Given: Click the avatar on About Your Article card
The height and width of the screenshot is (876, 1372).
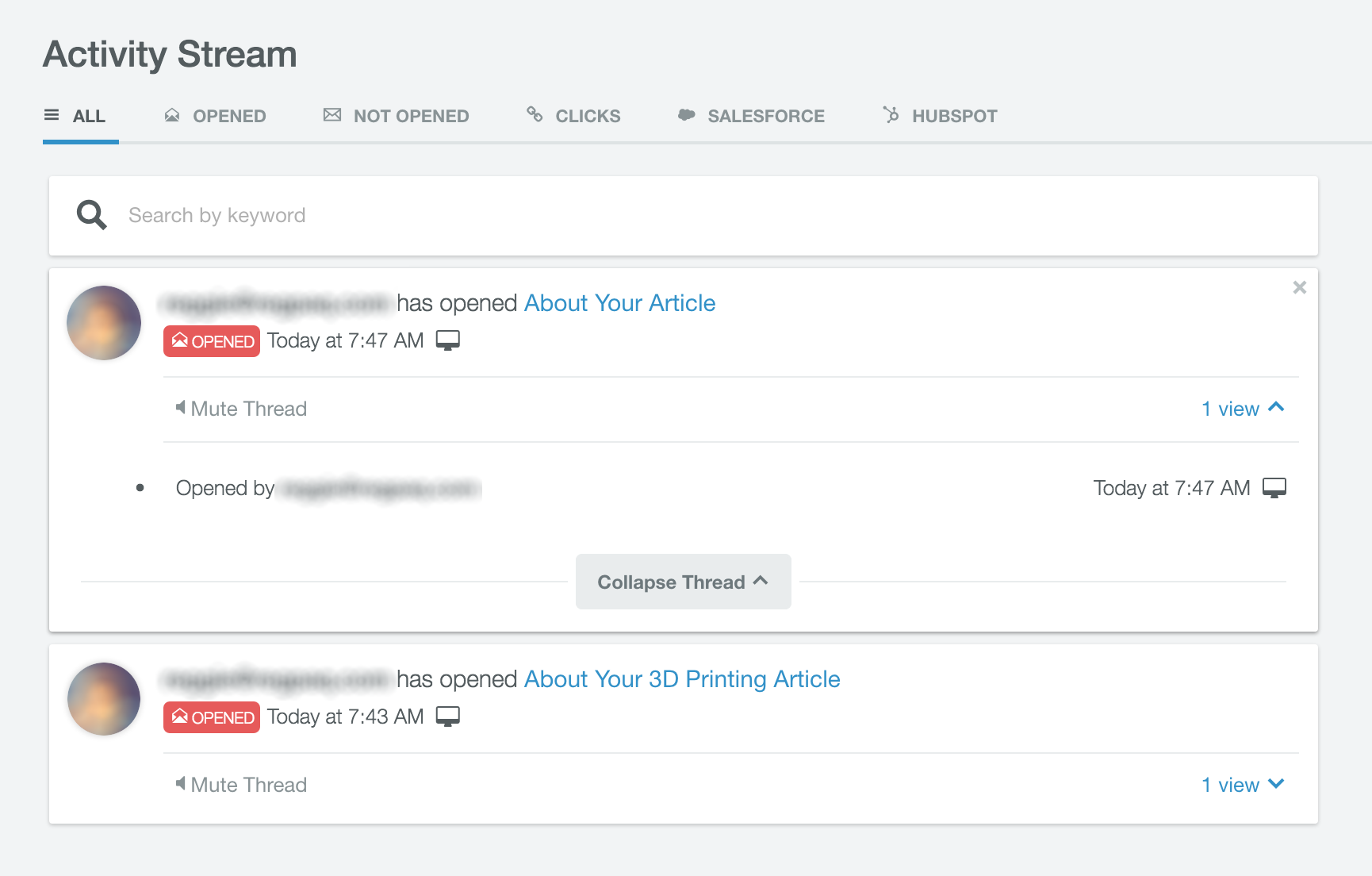Looking at the screenshot, I should (104, 323).
